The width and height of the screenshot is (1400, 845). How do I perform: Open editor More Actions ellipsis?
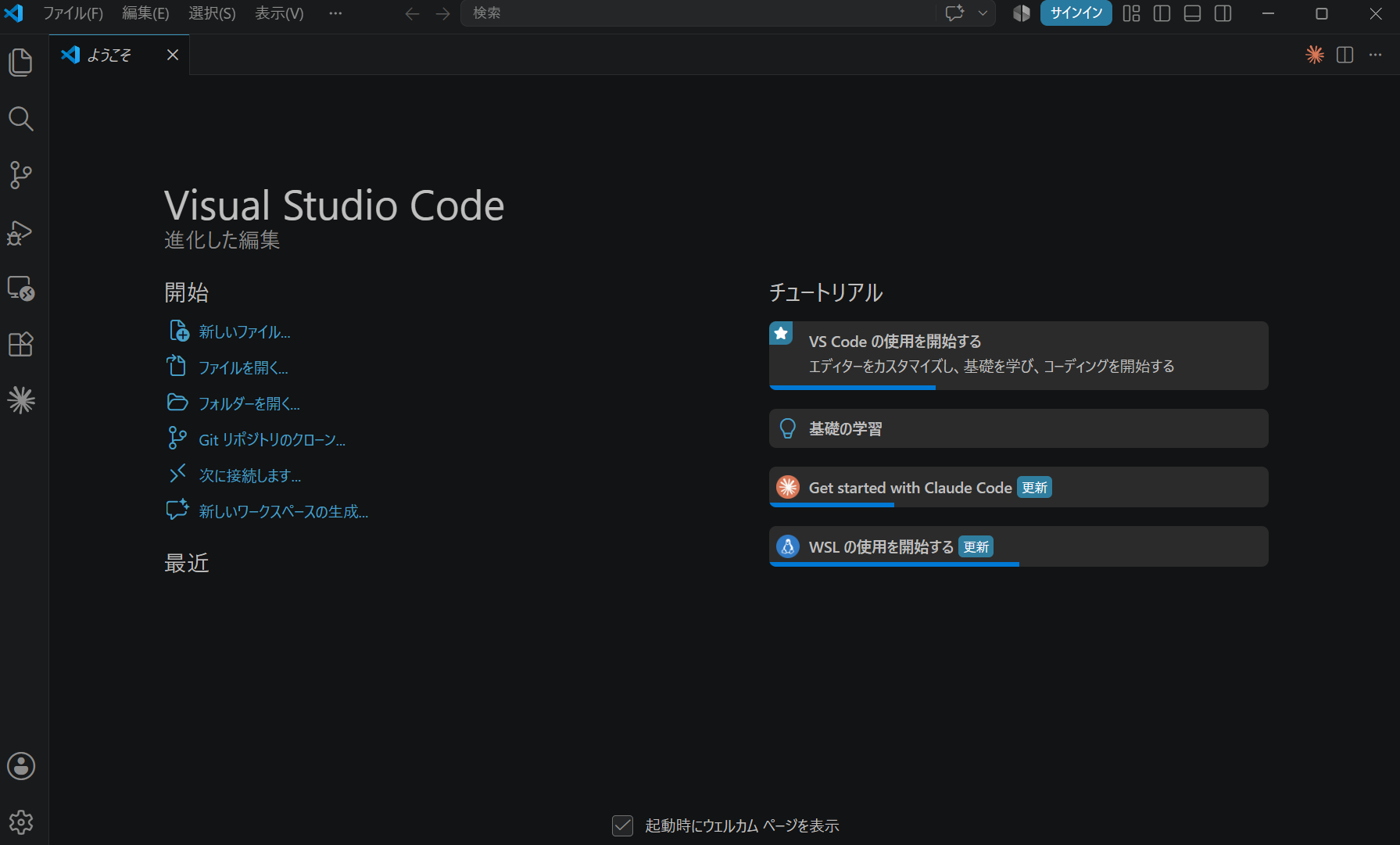pyautogui.click(x=1376, y=55)
